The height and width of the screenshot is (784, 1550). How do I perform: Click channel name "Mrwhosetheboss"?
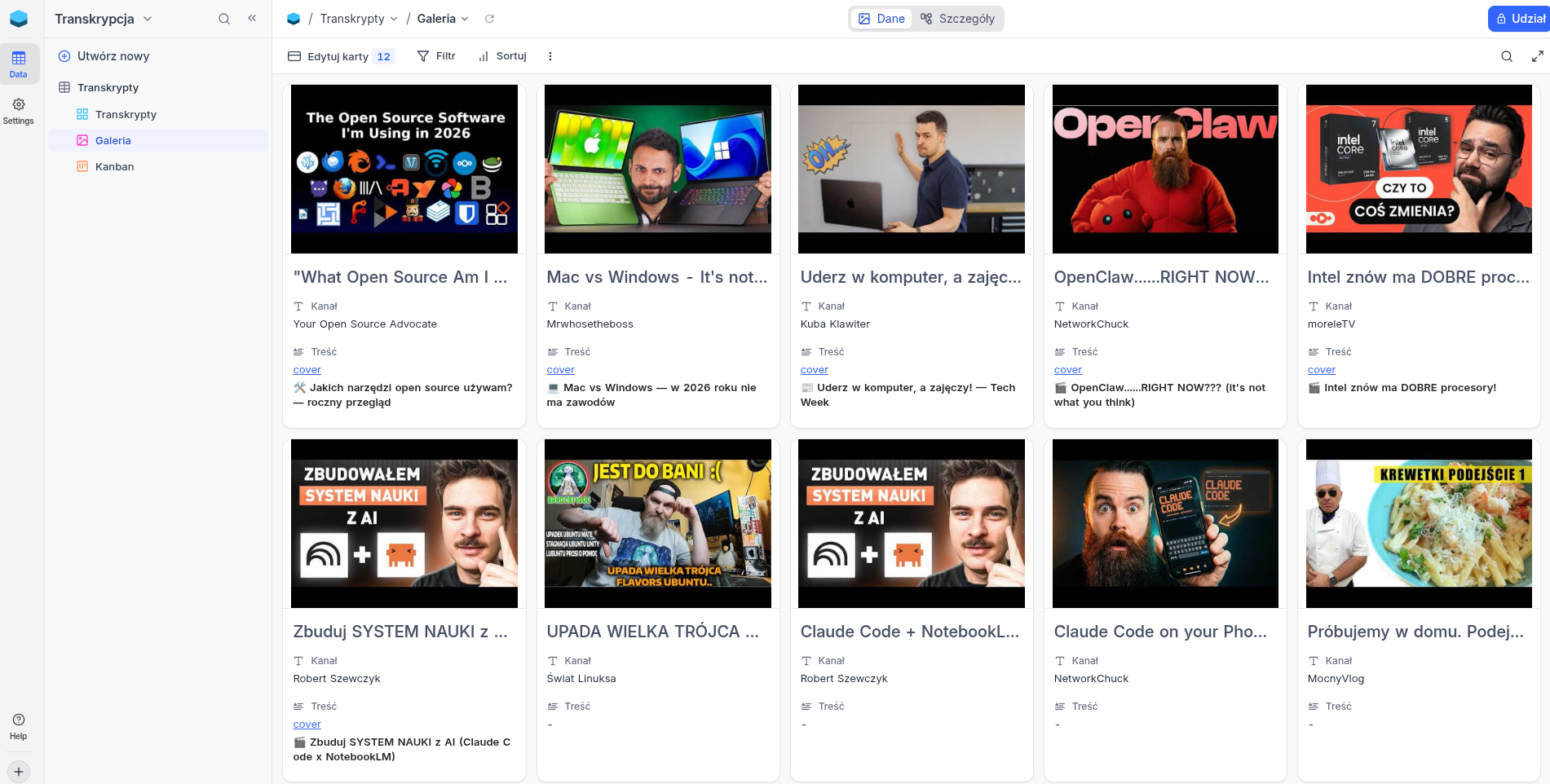point(590,324)
